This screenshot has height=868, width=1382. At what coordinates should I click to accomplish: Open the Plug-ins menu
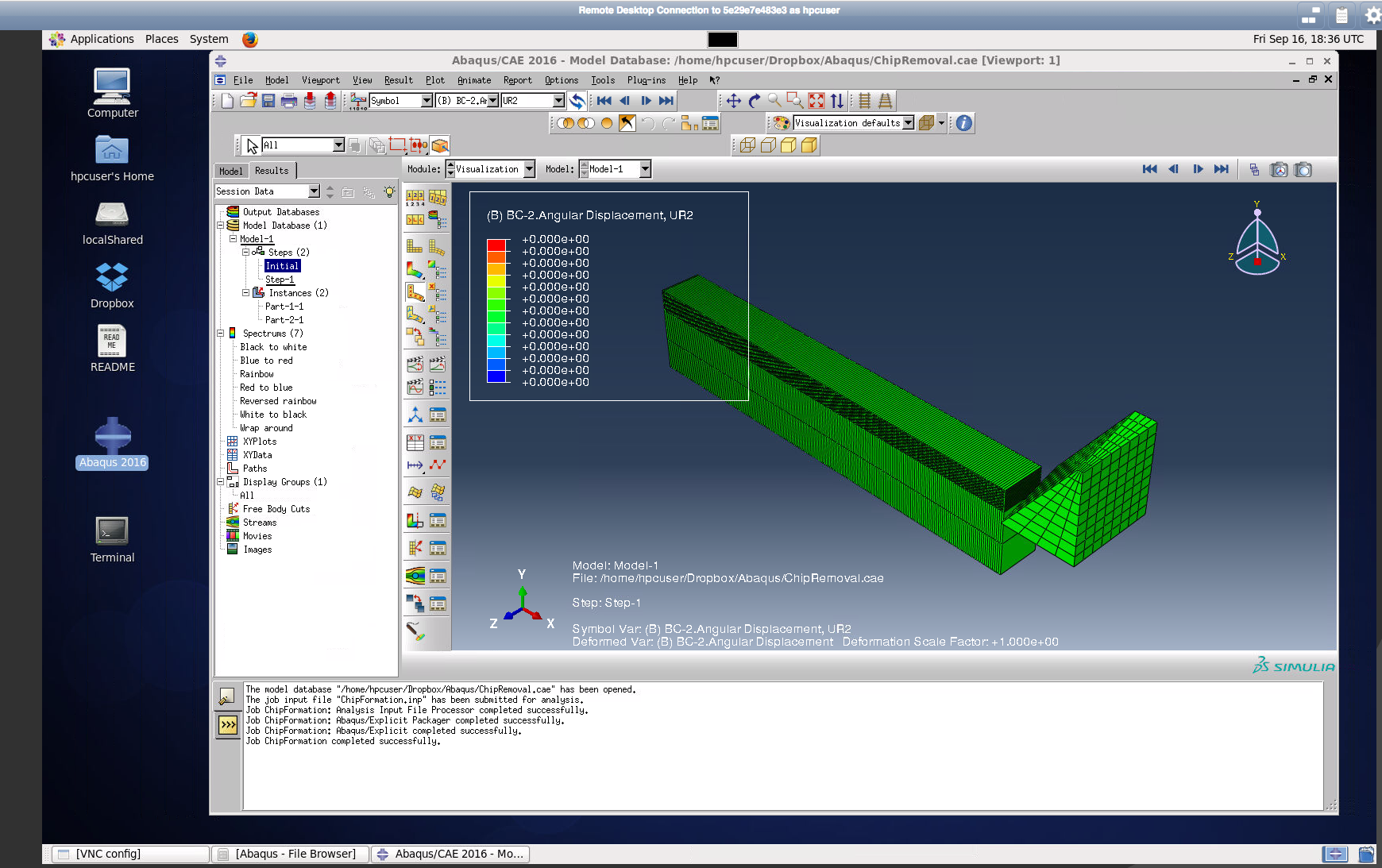tap(647, 80)
